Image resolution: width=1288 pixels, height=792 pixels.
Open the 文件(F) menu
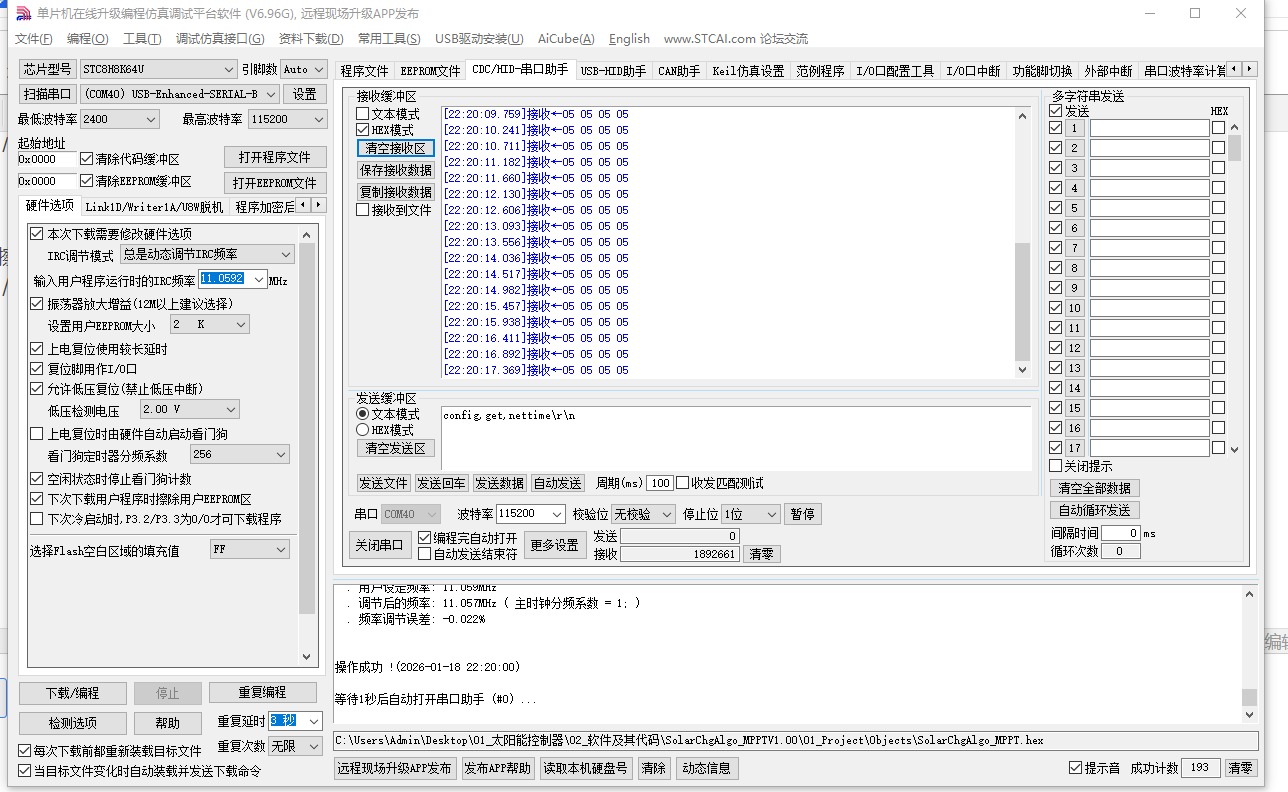34,39
